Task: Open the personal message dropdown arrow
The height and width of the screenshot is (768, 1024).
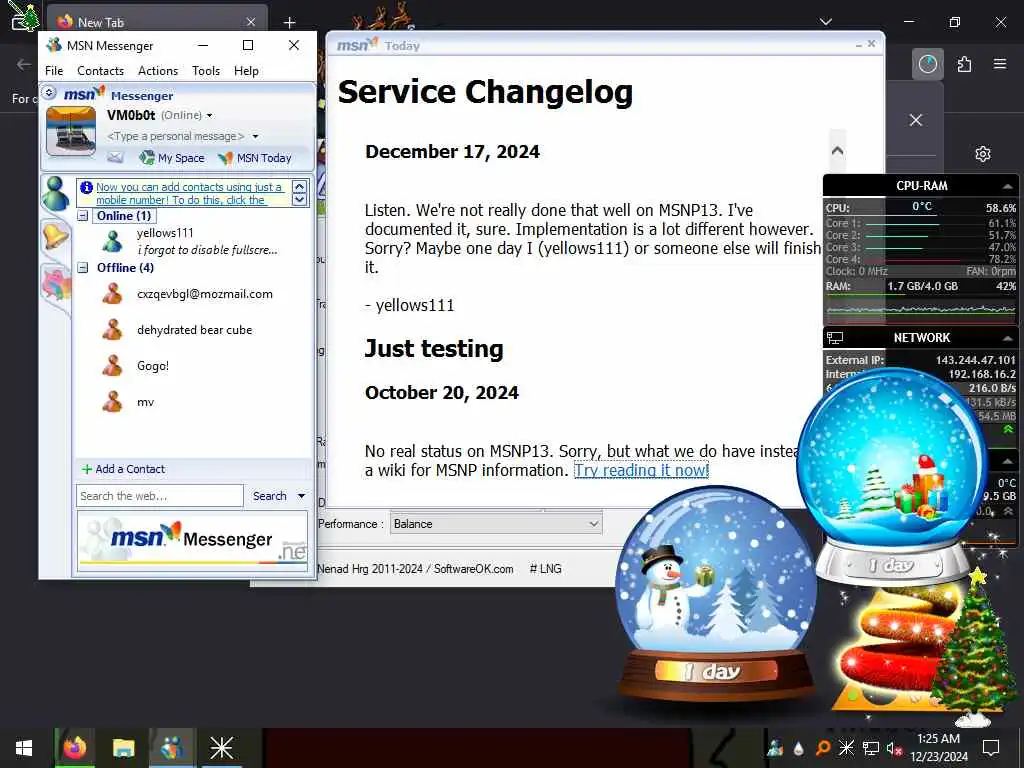Action: pyautogui.click(x=255, y=136)
